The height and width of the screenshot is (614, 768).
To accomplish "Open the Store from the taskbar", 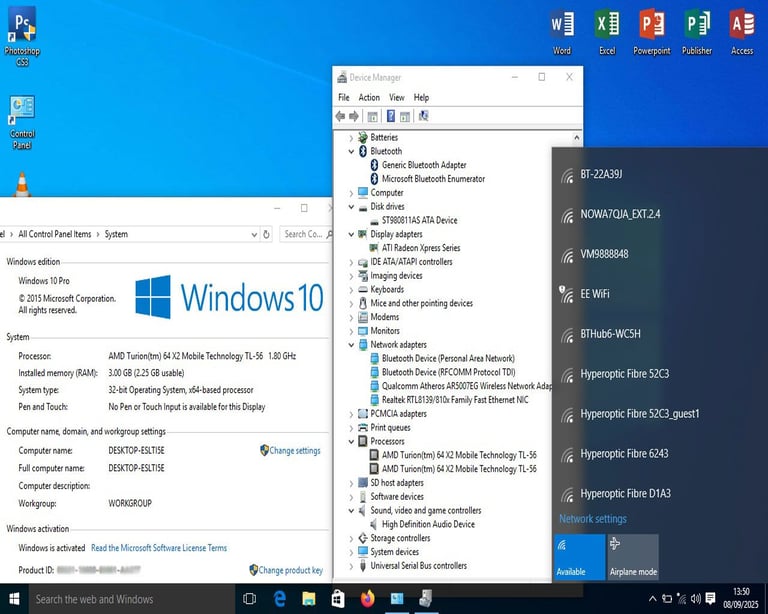I will point(338,598).
